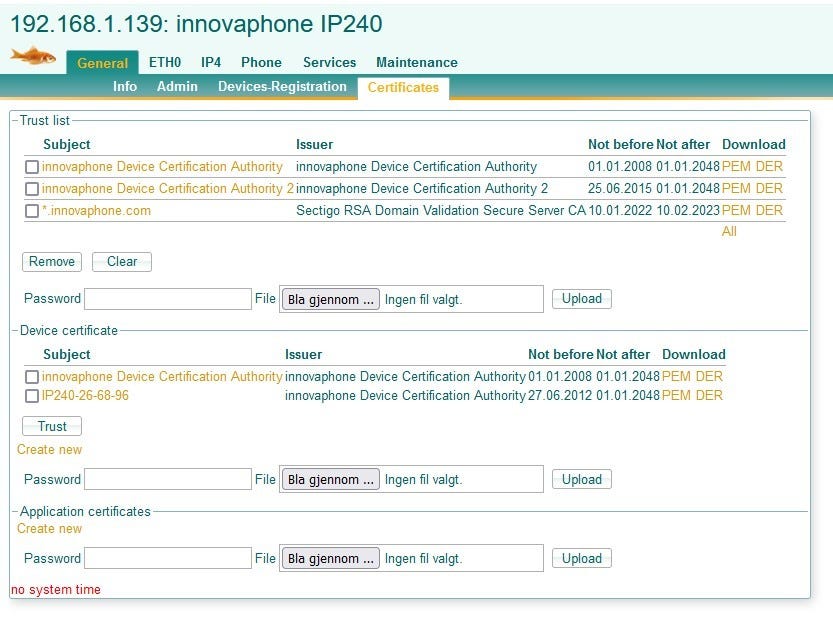Check the *.innovaphone.com certificate checkbox
The width and height of the screenshot is (833, 626).
32,211
